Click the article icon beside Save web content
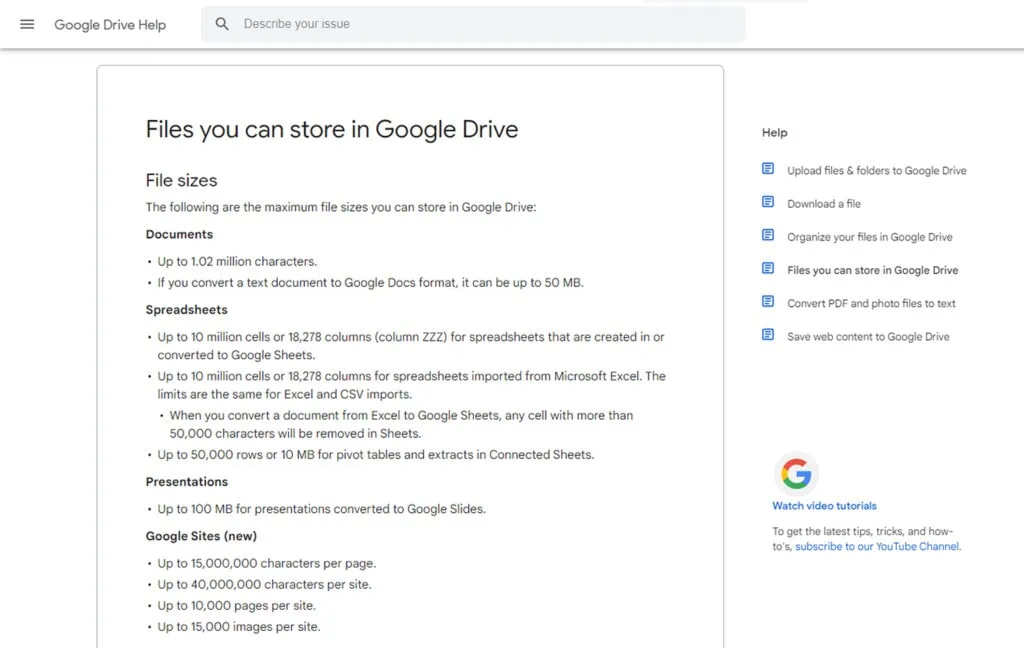The image size is (1024, 648). (768, 335)
